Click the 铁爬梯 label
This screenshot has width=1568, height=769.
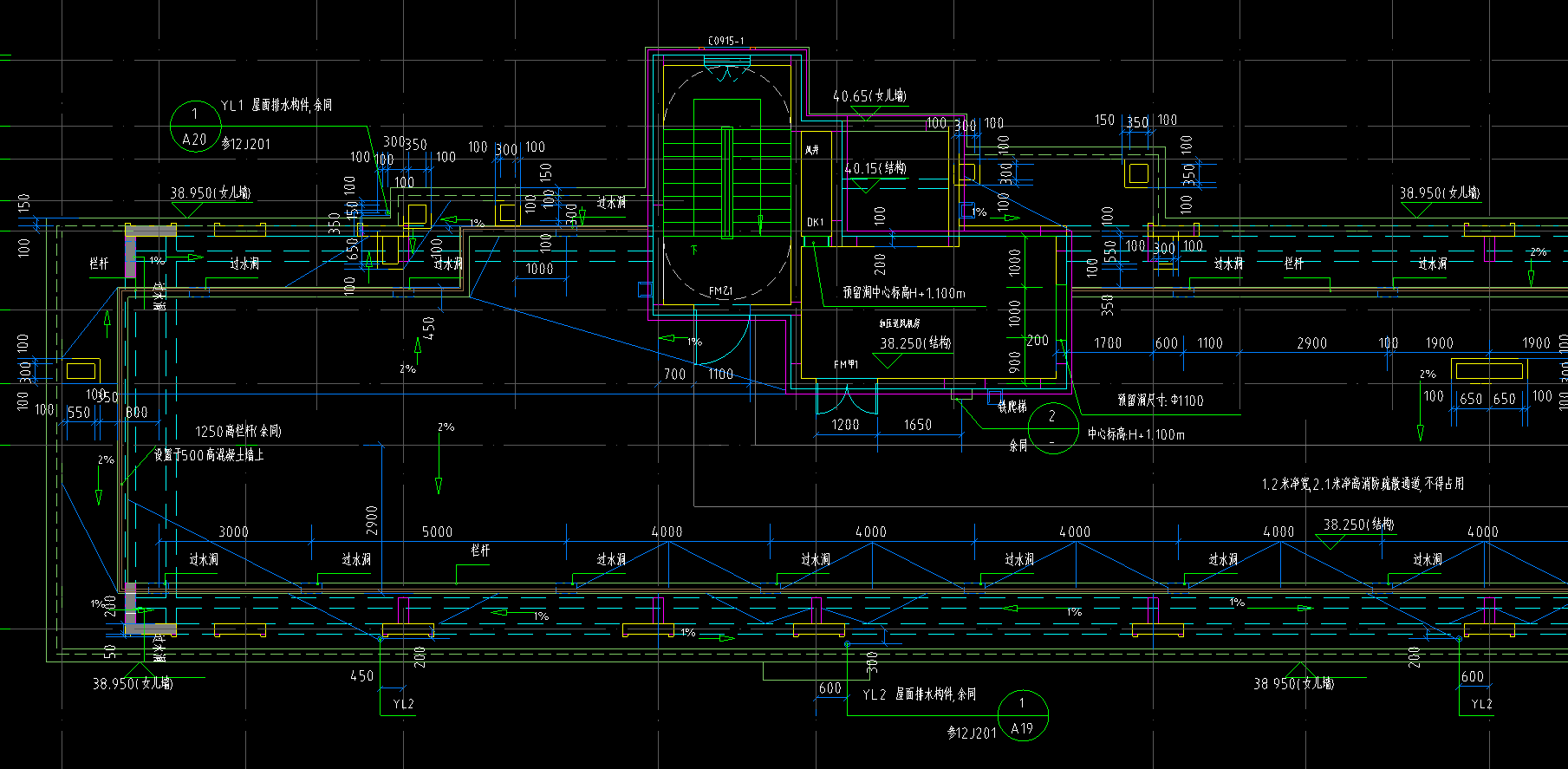point(1012,406)
